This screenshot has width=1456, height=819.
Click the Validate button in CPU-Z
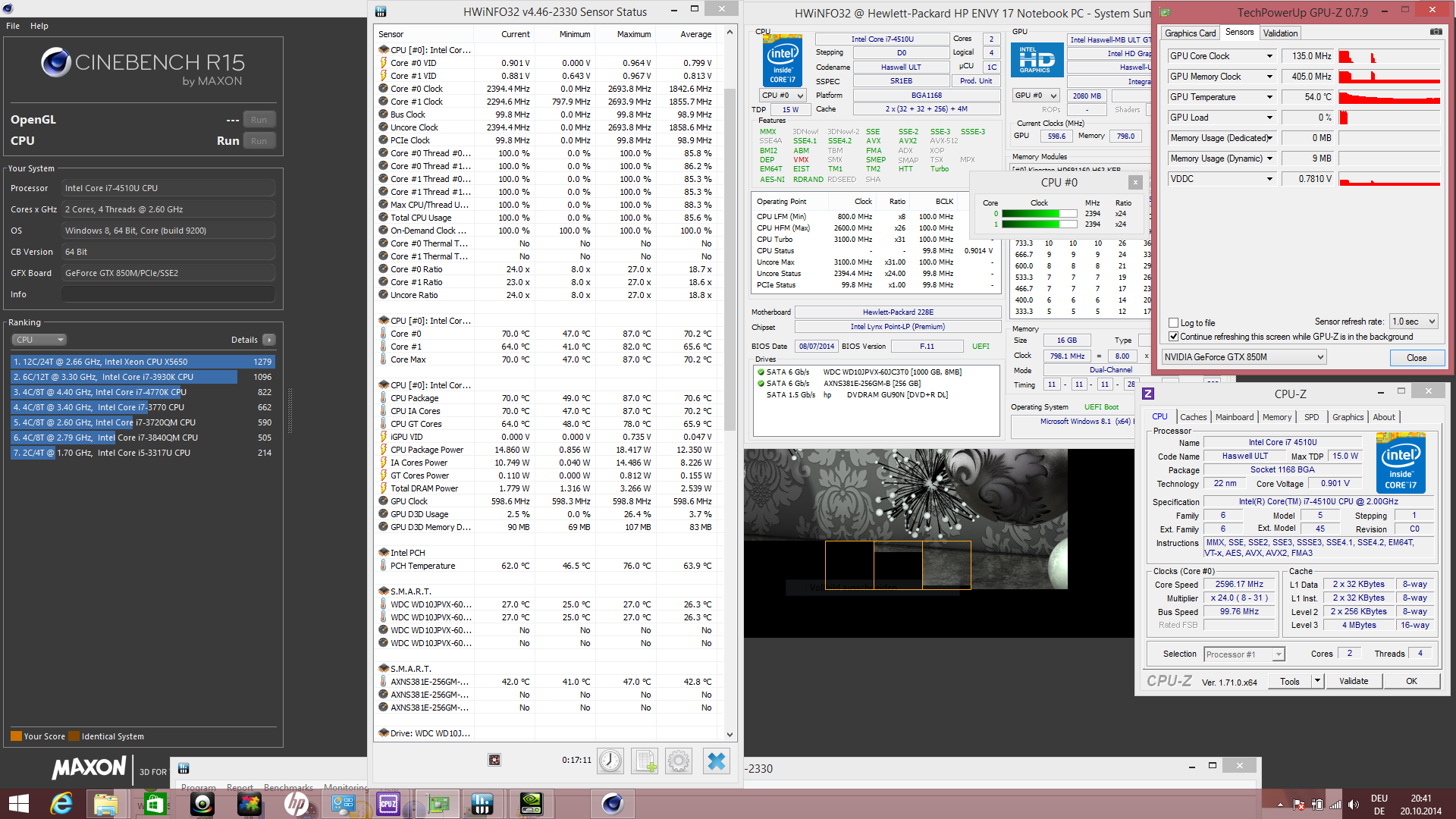pyautogui.click(x=1354, y=681)
